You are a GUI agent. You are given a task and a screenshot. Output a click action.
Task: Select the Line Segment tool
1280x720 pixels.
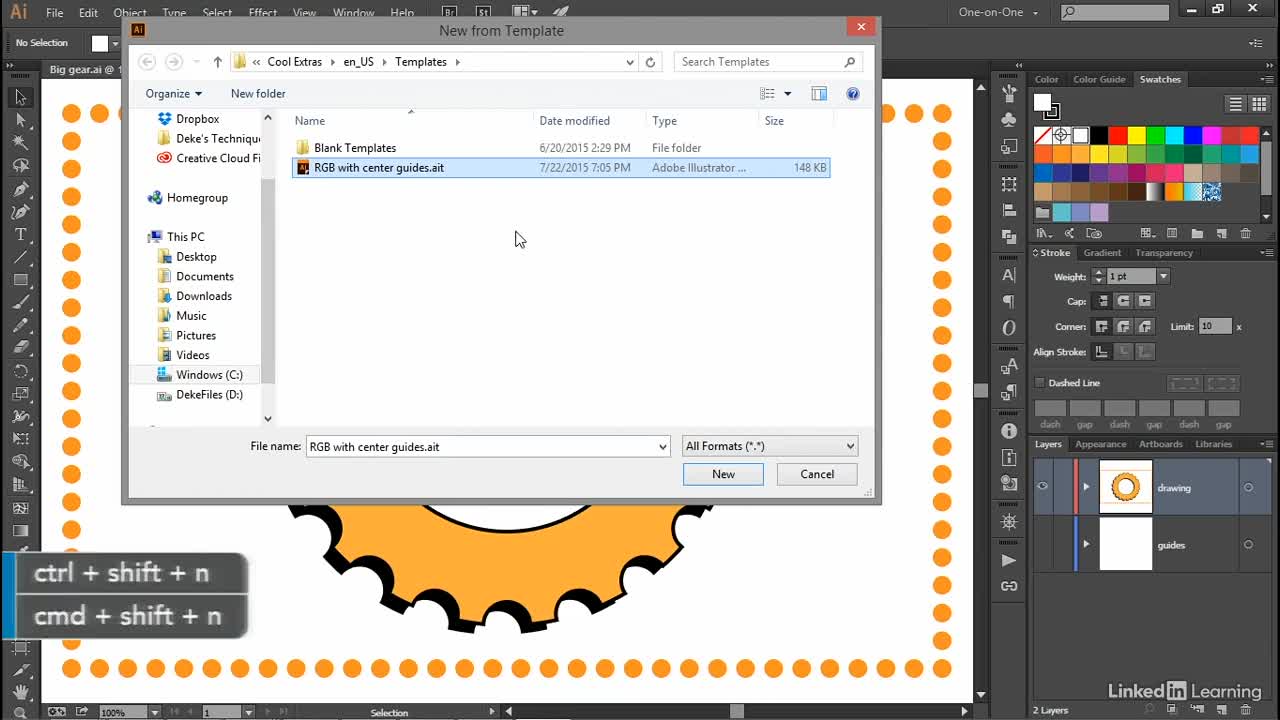[20, 257]
